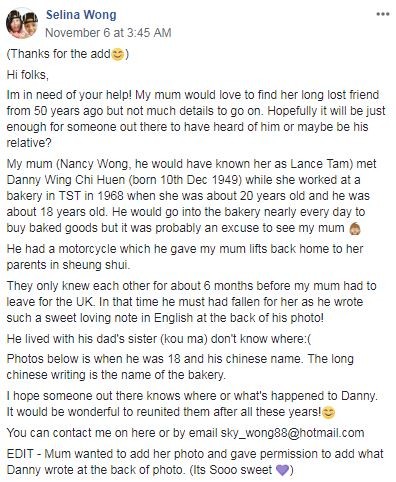Click Selina Wong's profile picture

[x=22, y=23]
